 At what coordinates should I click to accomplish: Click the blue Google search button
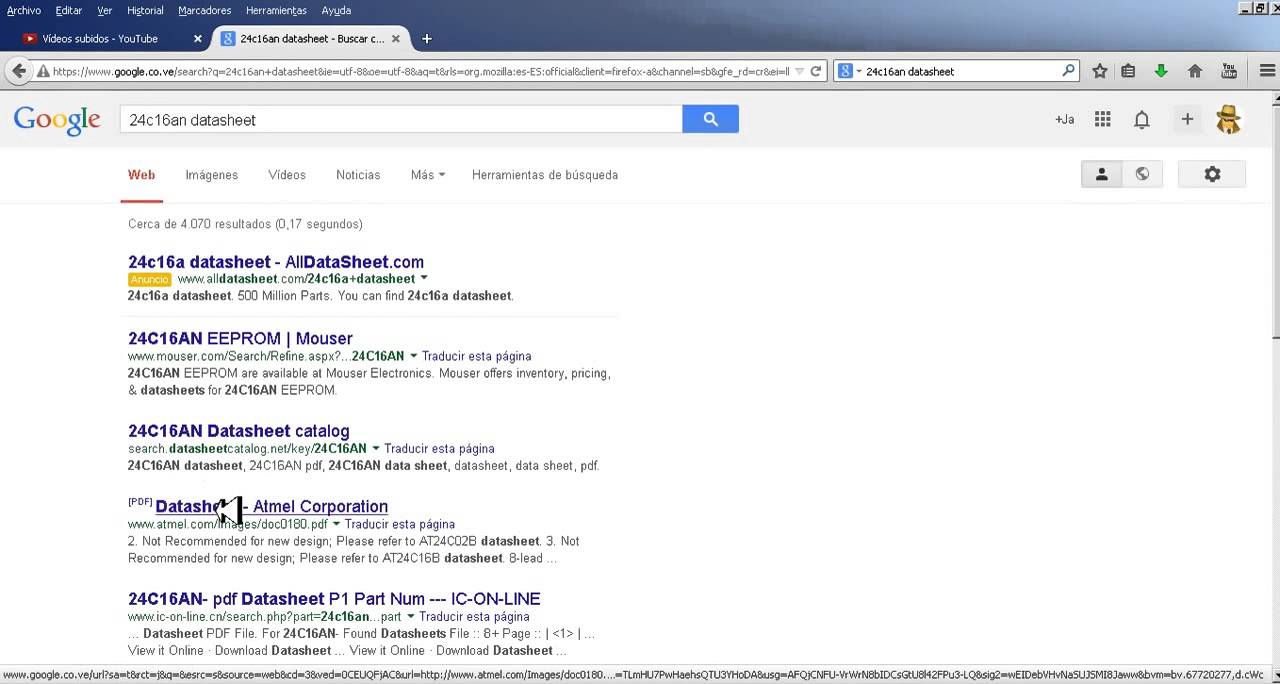[710, 119]
